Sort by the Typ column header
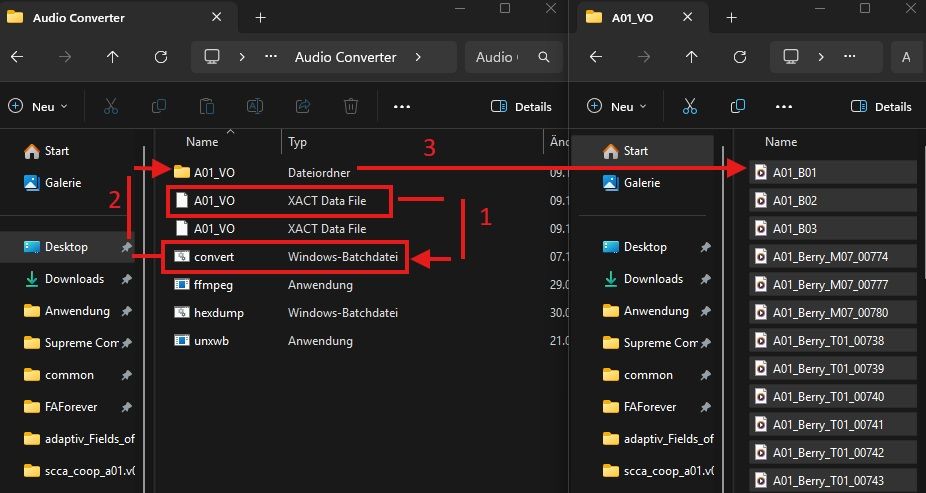Viewport: 926px width, 493px height. pos(297,142)
